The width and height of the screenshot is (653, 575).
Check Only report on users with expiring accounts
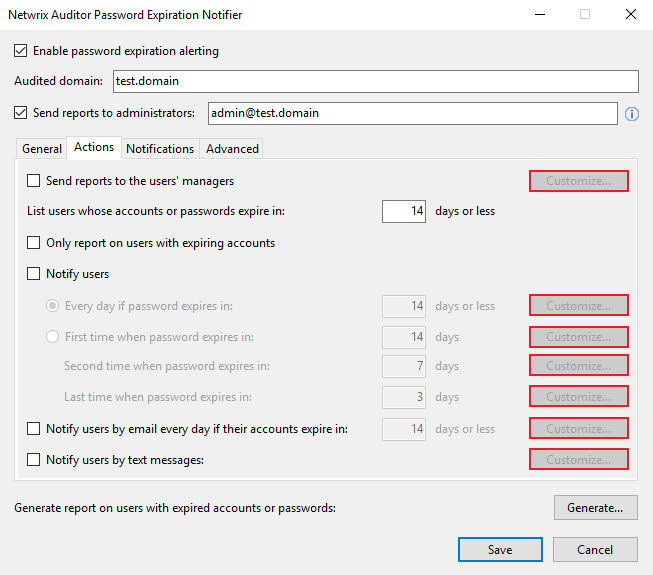tap(34, 243)
